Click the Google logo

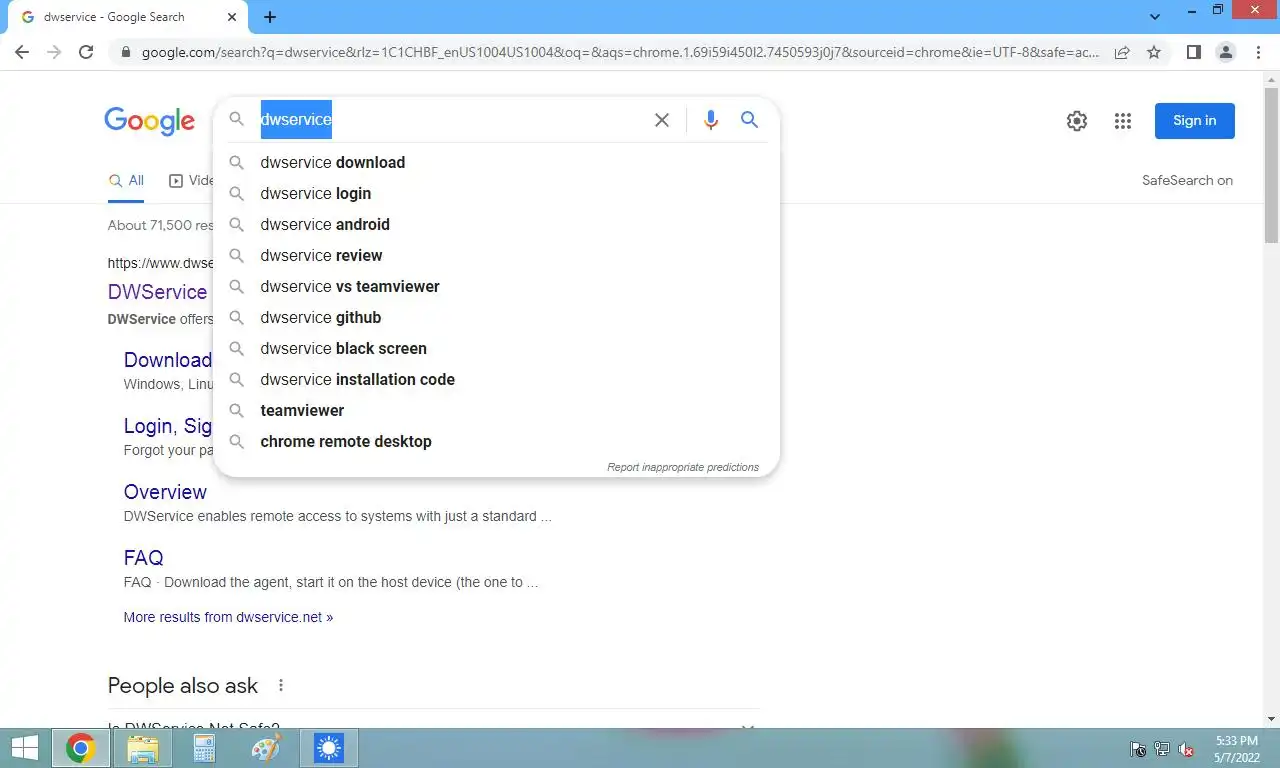pos(149,121)
